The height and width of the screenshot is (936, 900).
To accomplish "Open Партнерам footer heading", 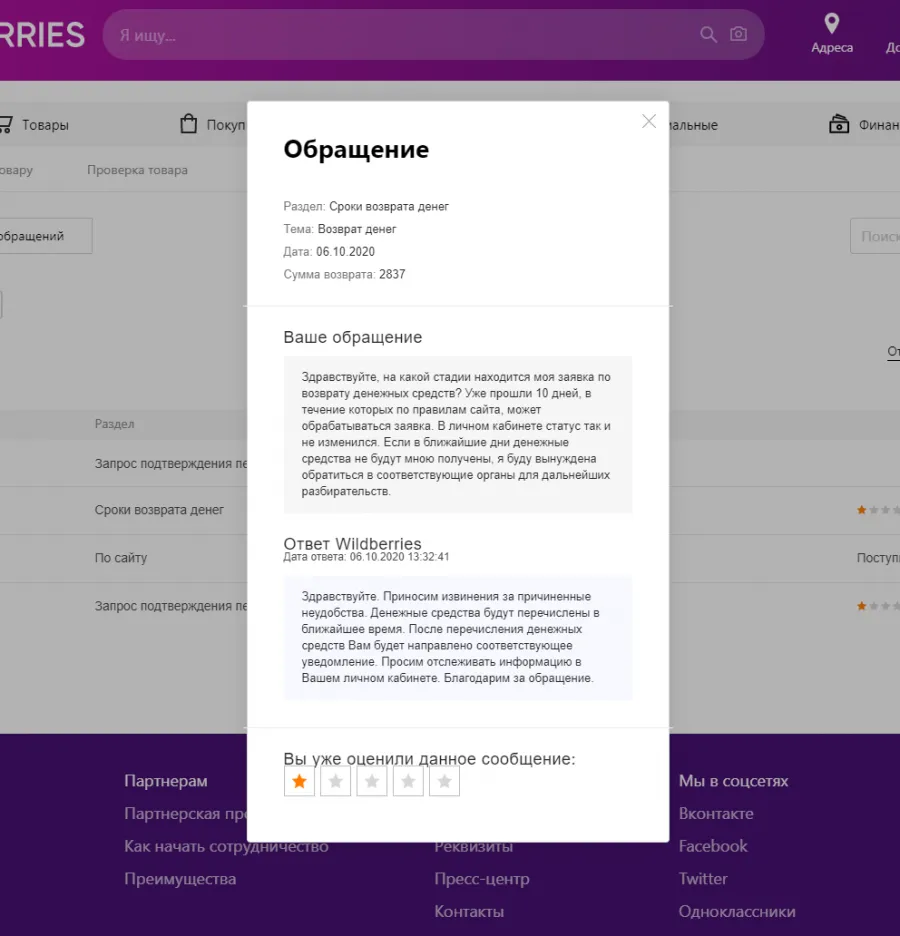I will coord(166,781).
